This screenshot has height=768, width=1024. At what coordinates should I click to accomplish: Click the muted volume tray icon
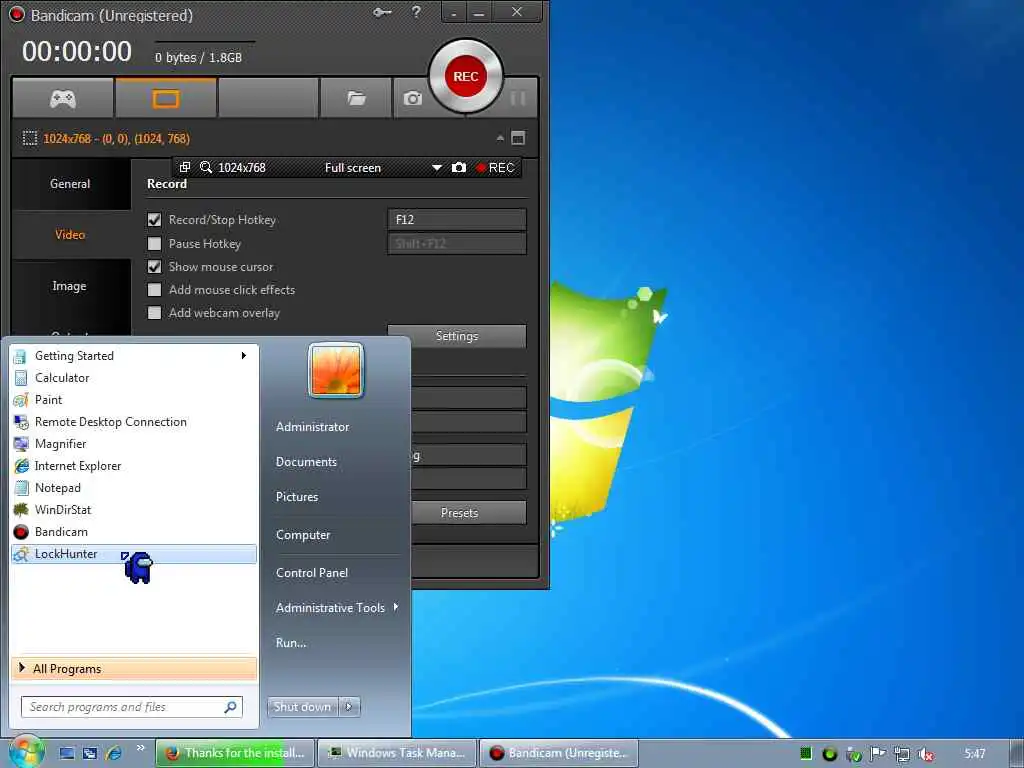[925, 754]
